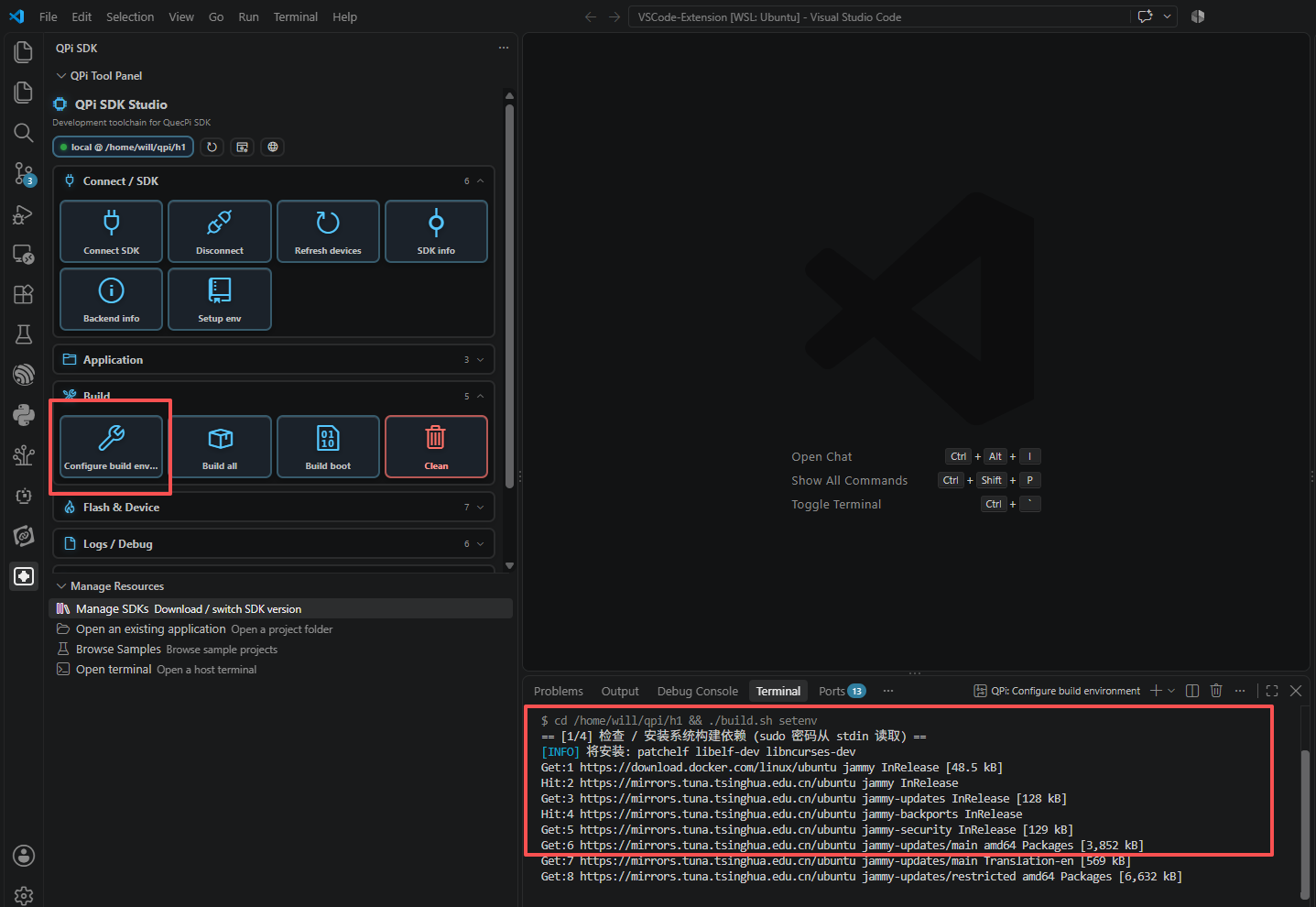Split the terminal
This screenshot has width=1316, height=907.
pyautogui.click(x=1192, y=691)
